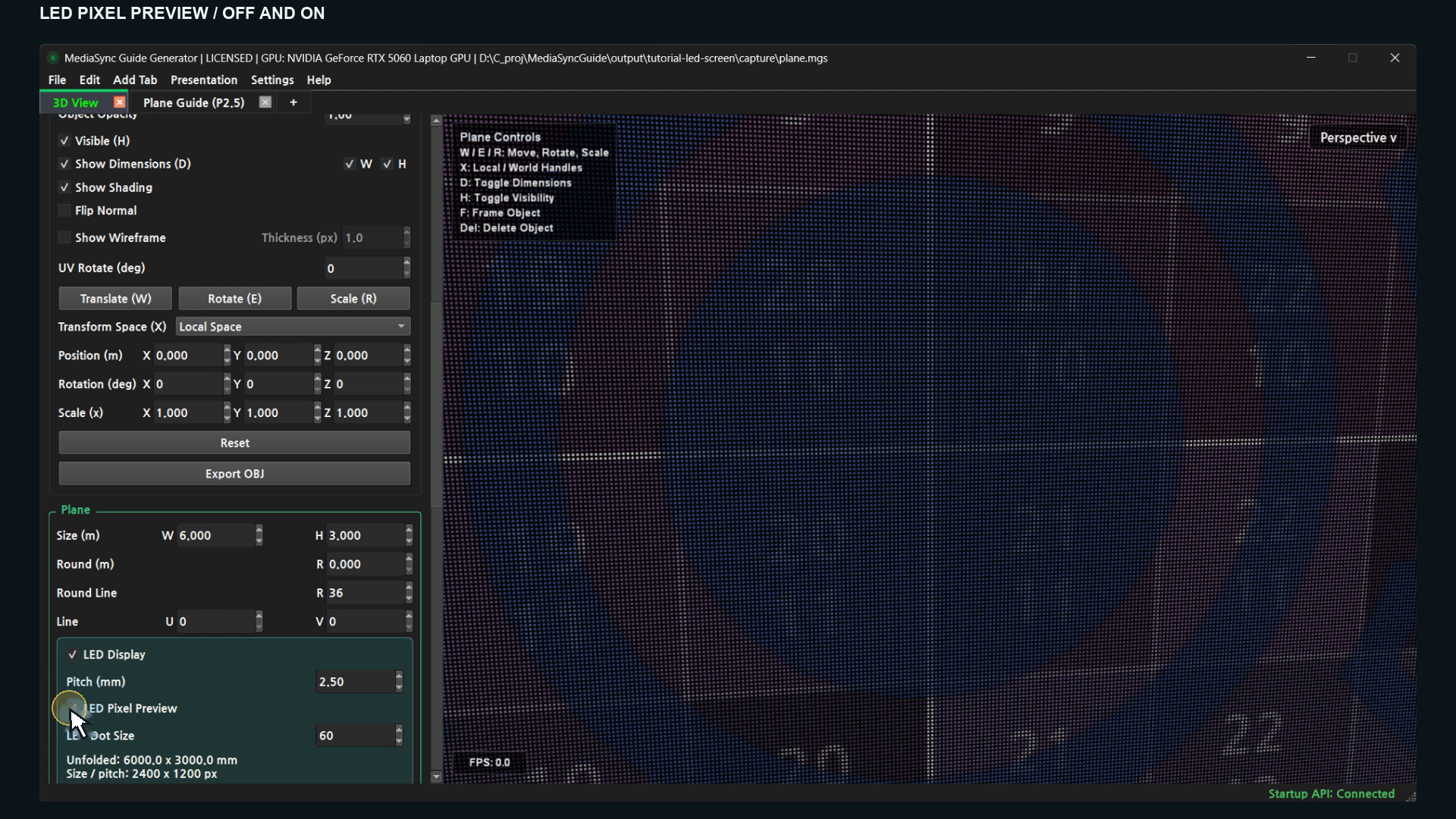Click the Export OBJ button
Image resolution: width=1456 pixels, height=819 pixels.
(x=234, y=474)
